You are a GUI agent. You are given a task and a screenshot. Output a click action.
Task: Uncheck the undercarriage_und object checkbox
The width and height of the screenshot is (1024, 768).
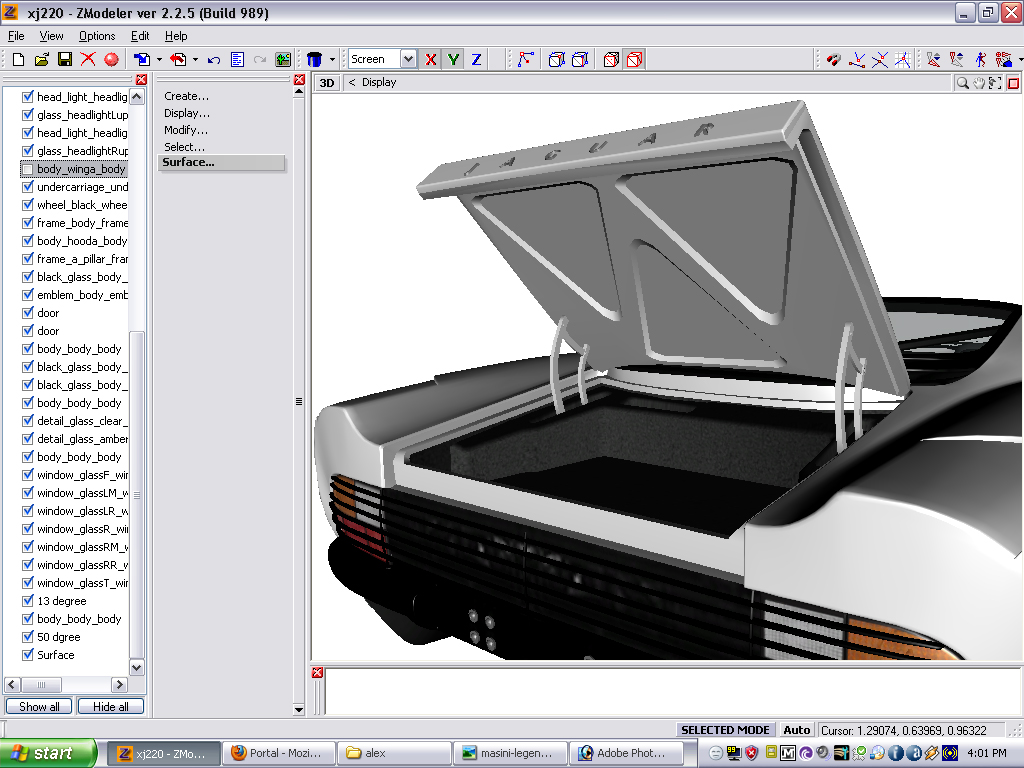click(27, 187)
